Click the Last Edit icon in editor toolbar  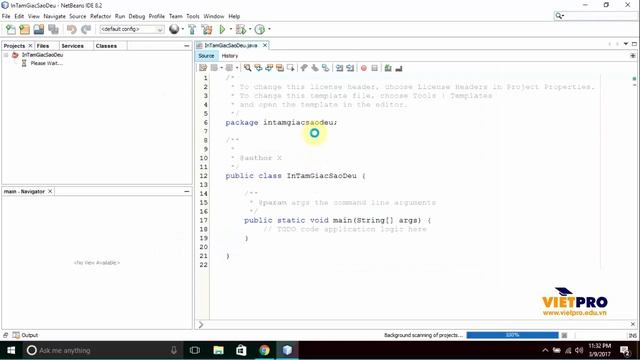click(203, 68)
